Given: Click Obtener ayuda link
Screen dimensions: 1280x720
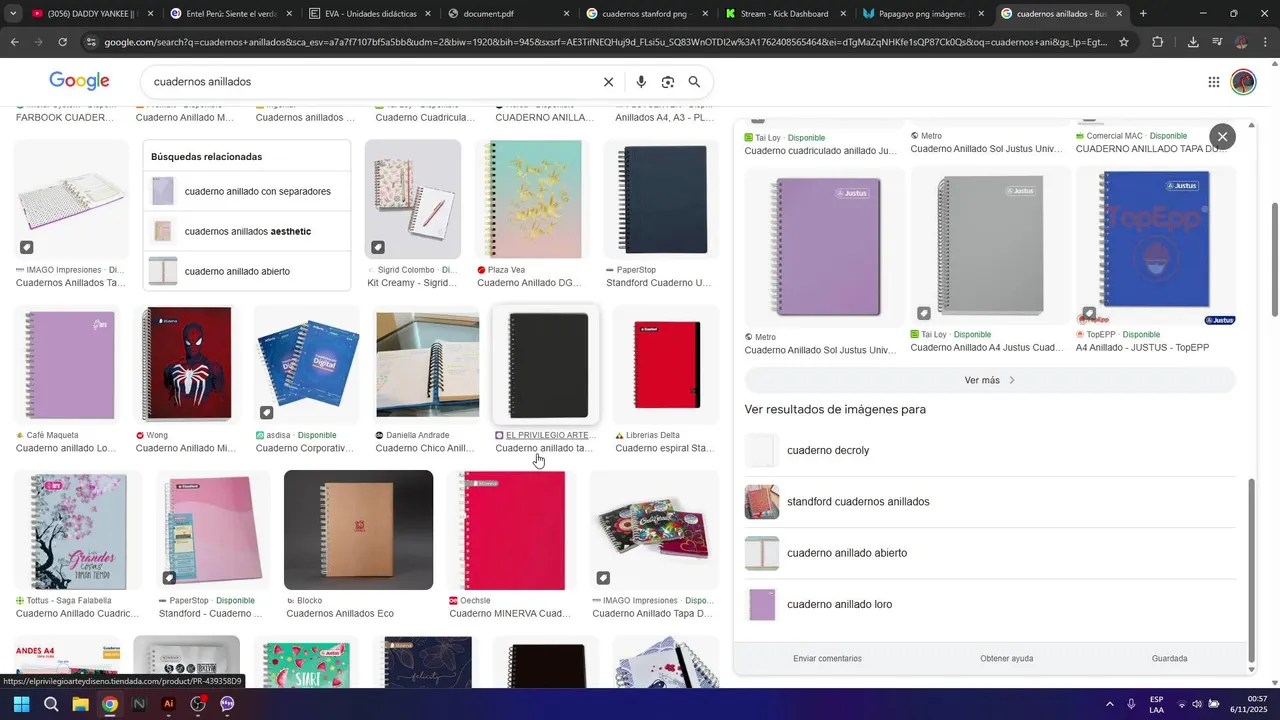Looking at the screenshot, I should pyautogui.click(x=1006, y=658).
